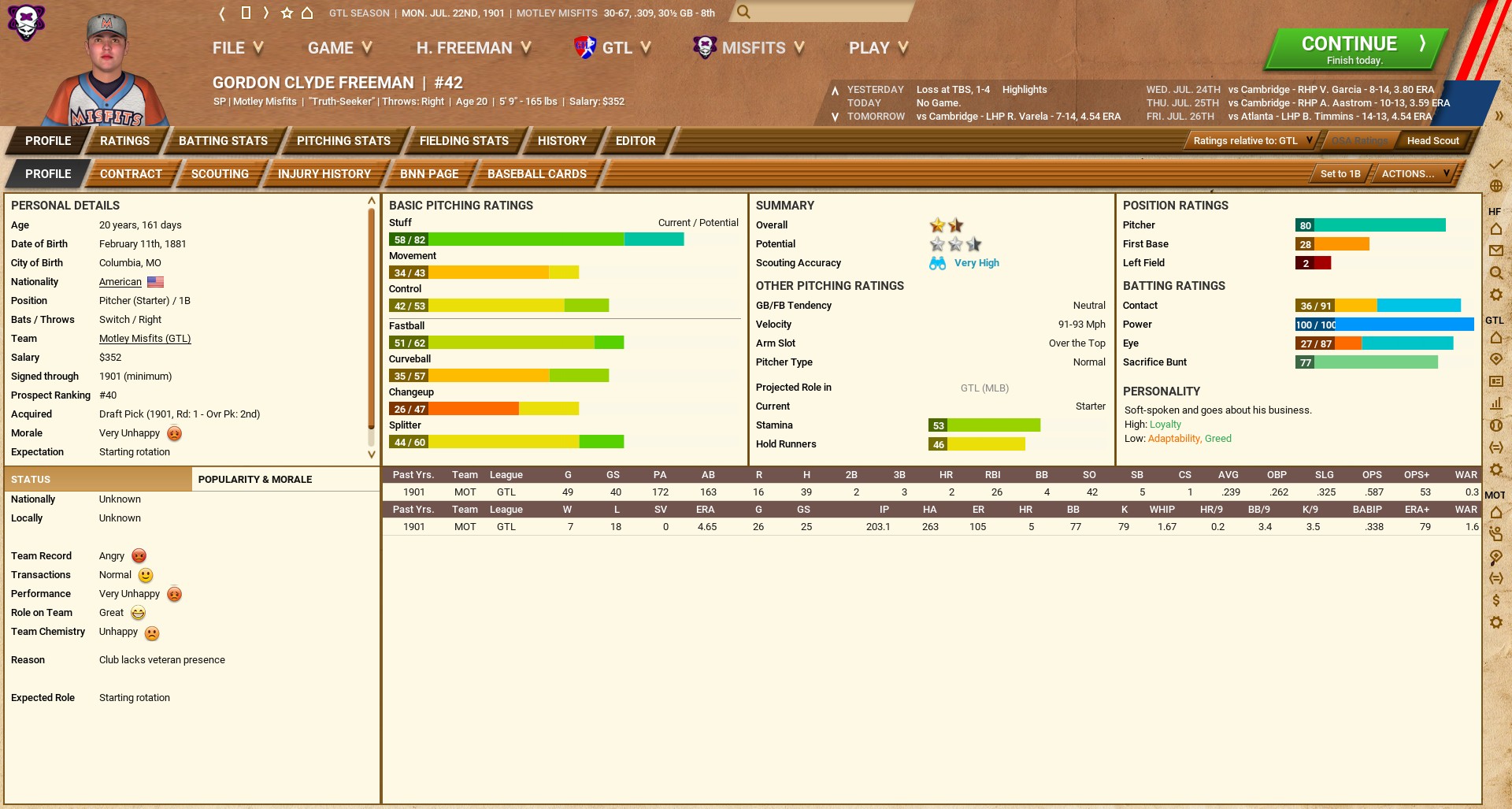Go back using the top navigation arrow
The image size is (1512, 809).
tap(222, 13)
